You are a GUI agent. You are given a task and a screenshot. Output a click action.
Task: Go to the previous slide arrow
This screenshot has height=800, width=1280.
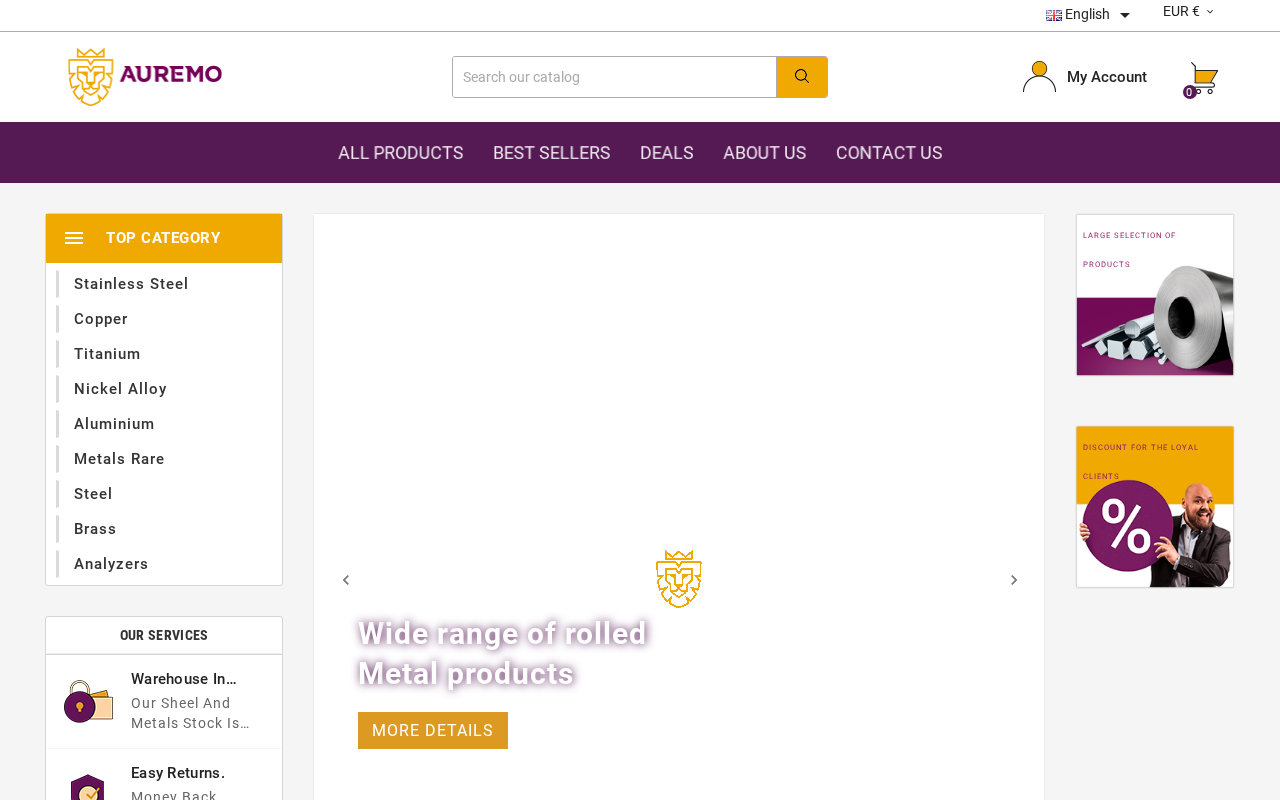[x=346, y=580]
